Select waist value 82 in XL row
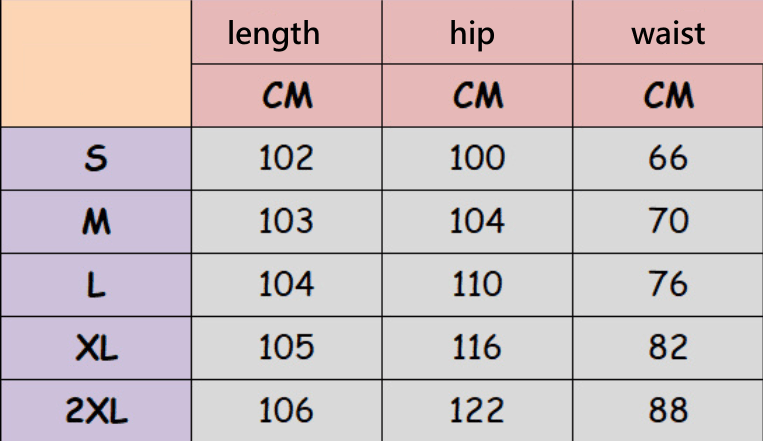 coord(668,348)
